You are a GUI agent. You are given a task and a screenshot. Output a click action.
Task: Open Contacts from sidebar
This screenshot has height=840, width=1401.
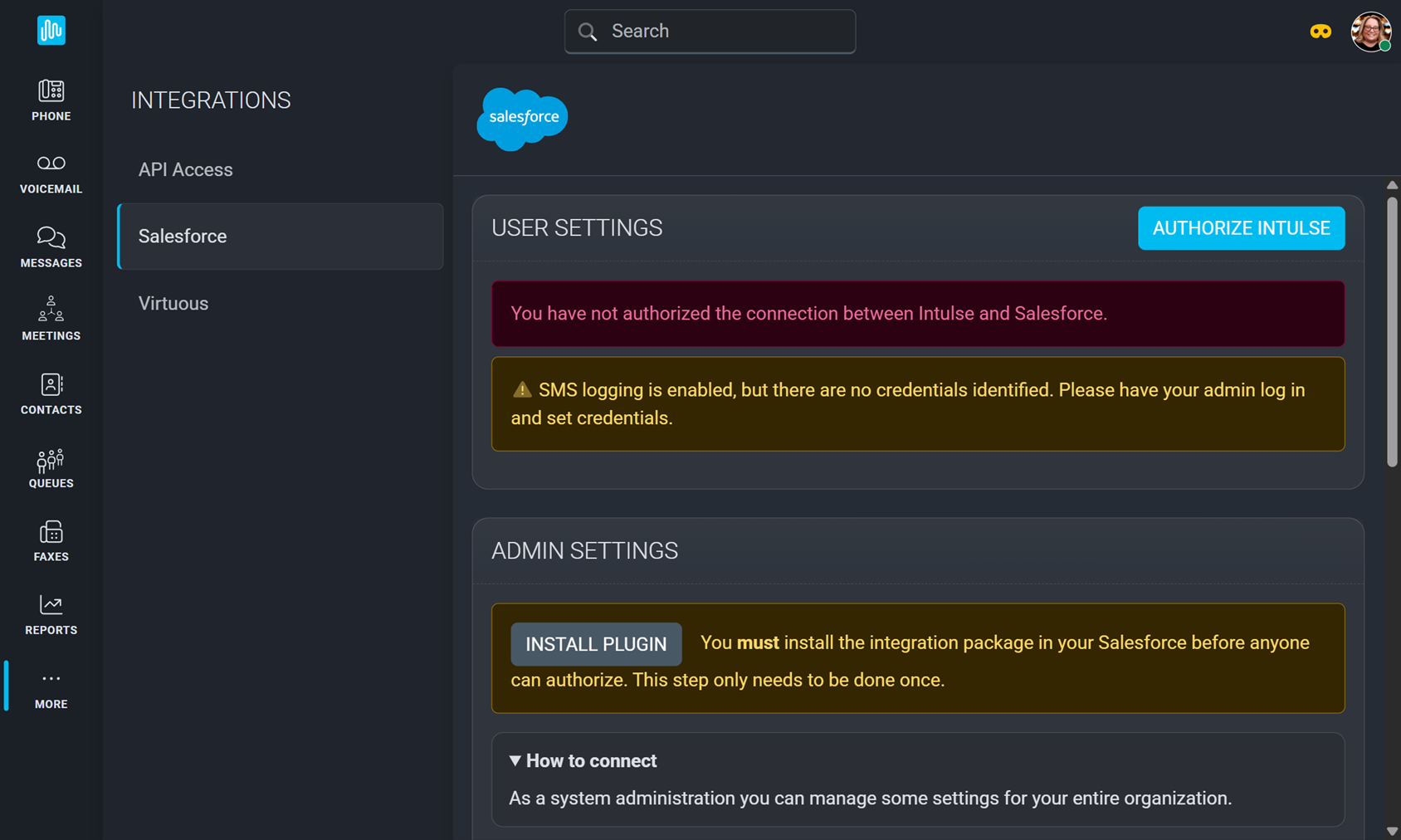coord(51,394)
